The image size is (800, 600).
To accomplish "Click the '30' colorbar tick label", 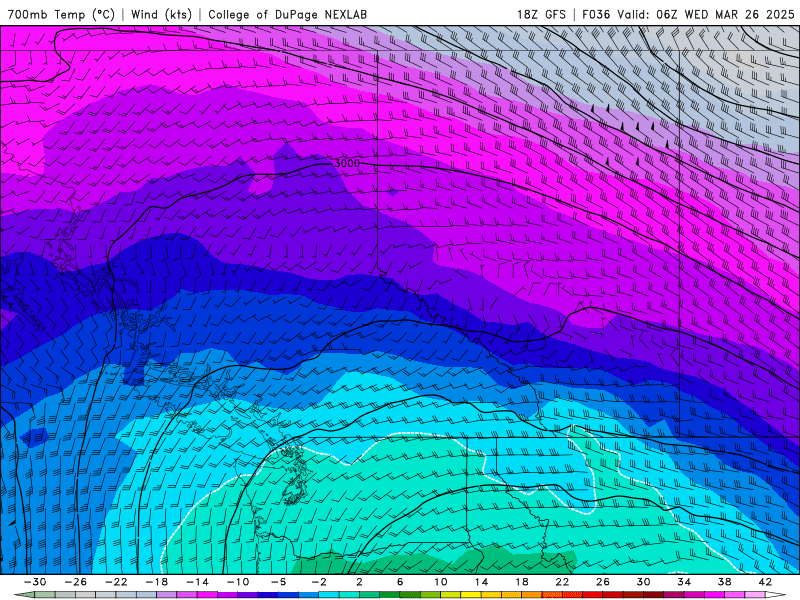I will click(643, 582).
